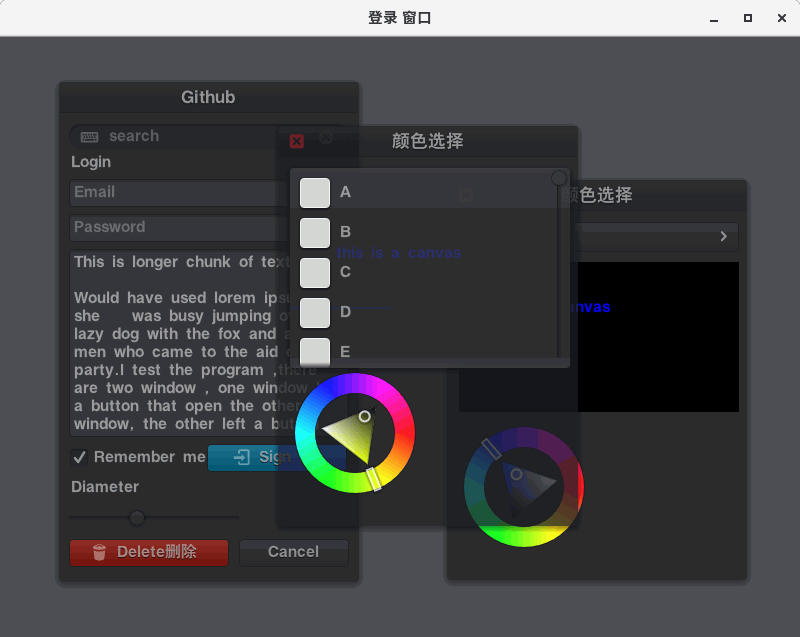Check the box for item B
This screenshot has width=800, height=637.
point(315,233)
